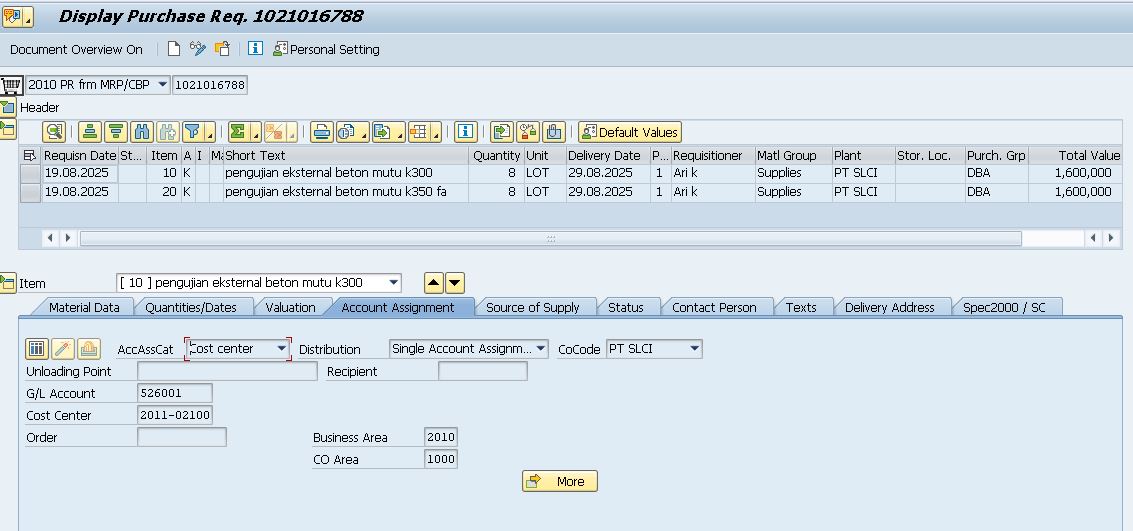
Task: Click the Total sigma icon
Action: coord(238,131)
